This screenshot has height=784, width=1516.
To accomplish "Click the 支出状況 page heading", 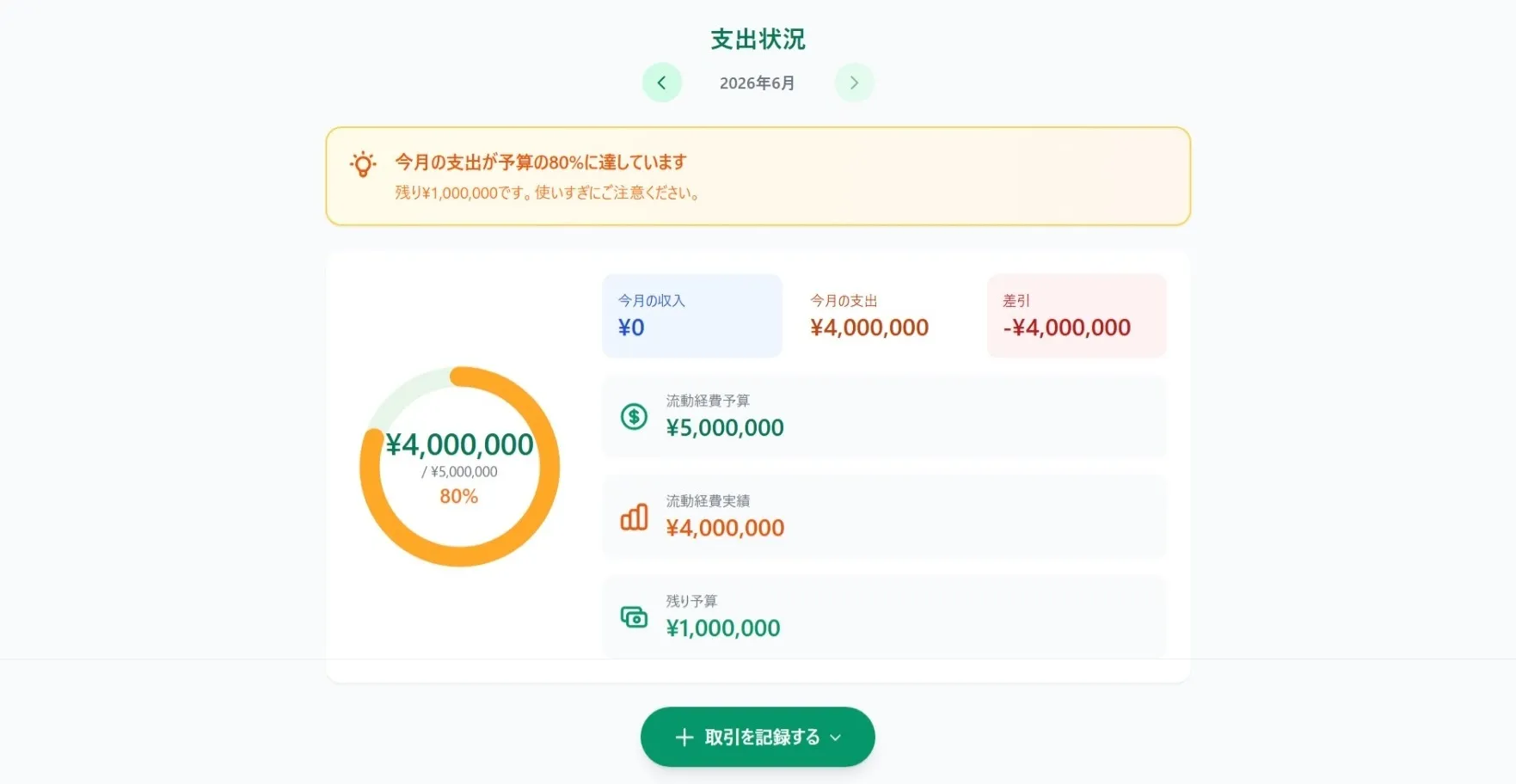I will (758, 39).
